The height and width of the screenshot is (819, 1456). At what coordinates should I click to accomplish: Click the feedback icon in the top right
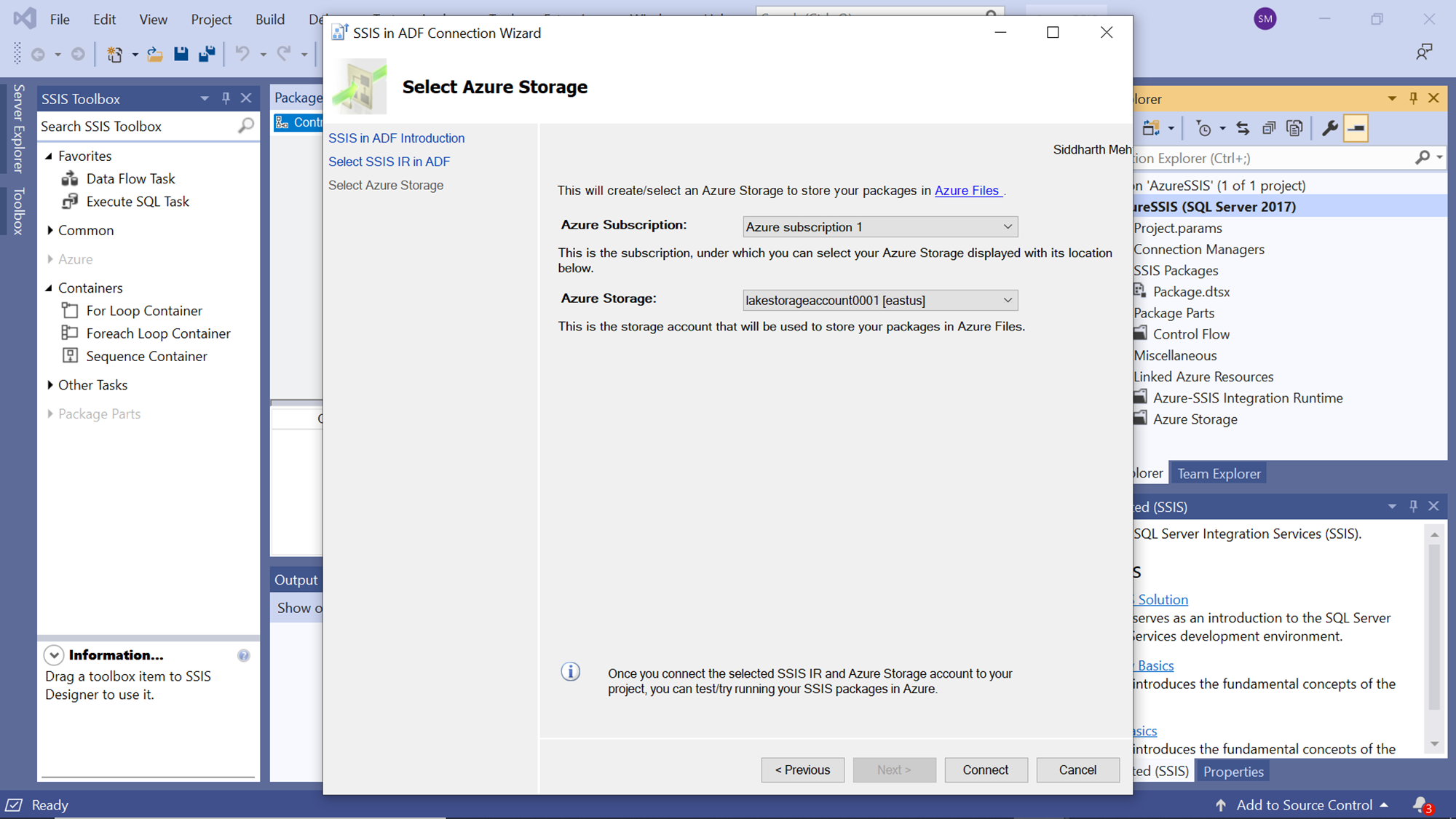(x=1424, y=52)
